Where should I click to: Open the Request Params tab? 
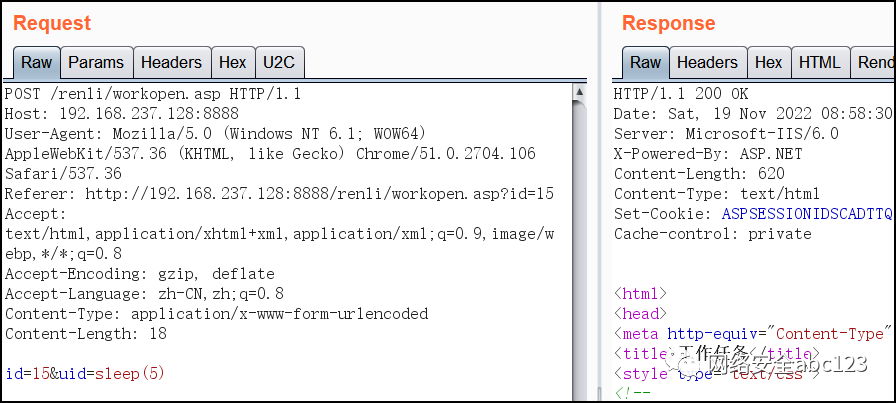97,62
